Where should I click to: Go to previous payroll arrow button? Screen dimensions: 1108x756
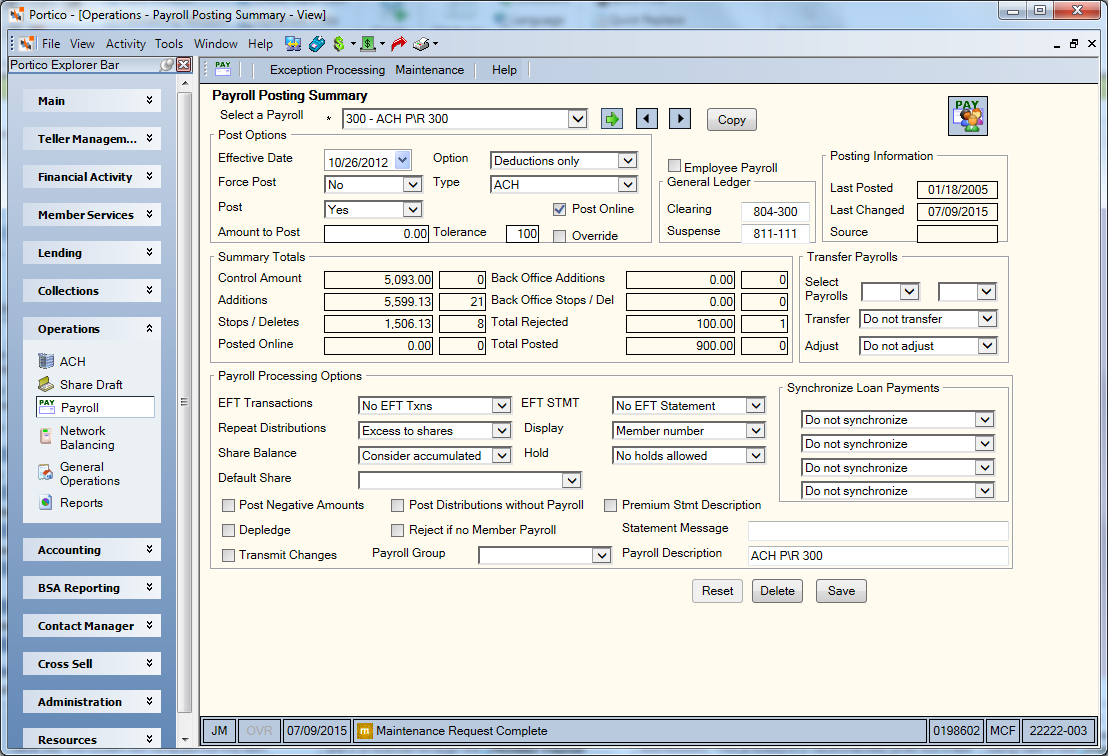tap(647, 119)
